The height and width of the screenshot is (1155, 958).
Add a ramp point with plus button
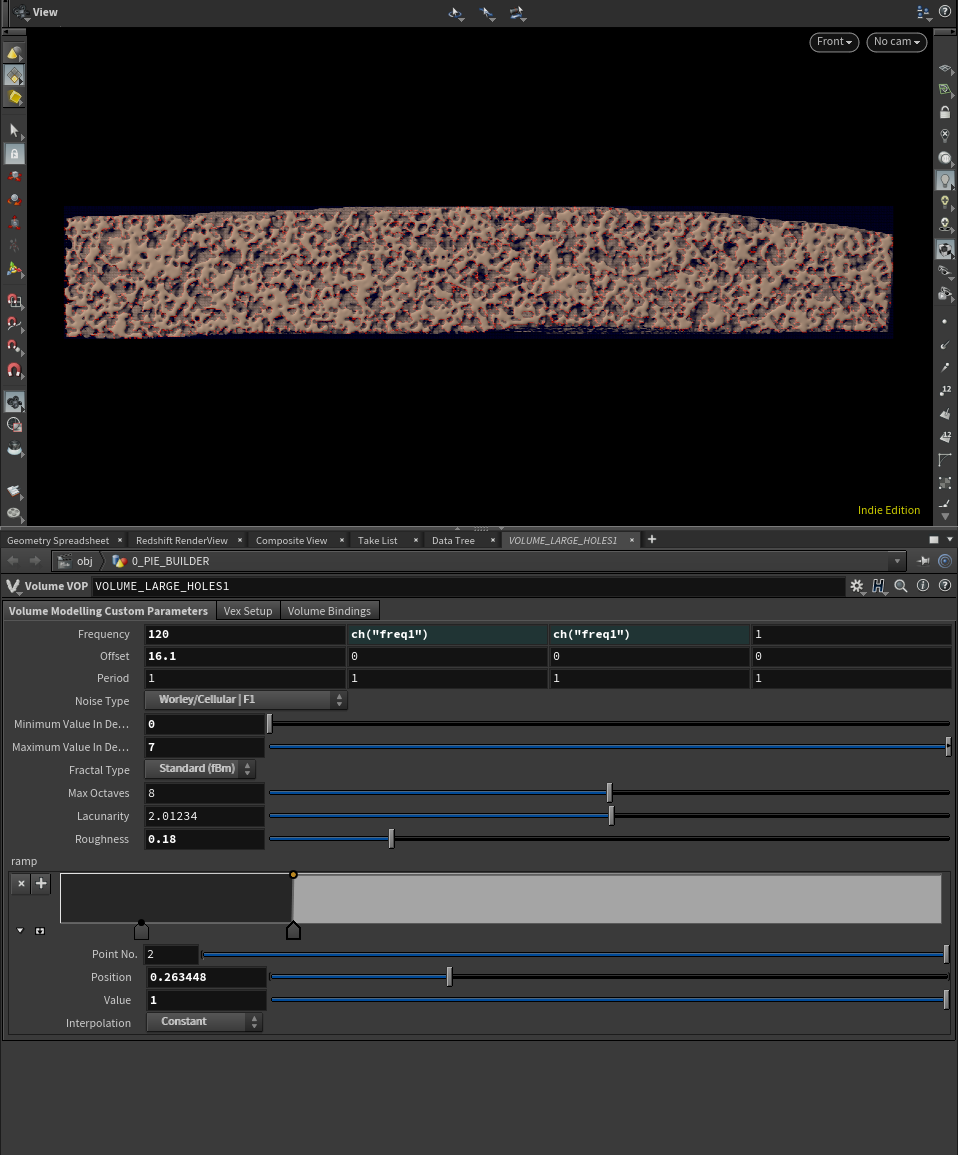click(41, 883)
